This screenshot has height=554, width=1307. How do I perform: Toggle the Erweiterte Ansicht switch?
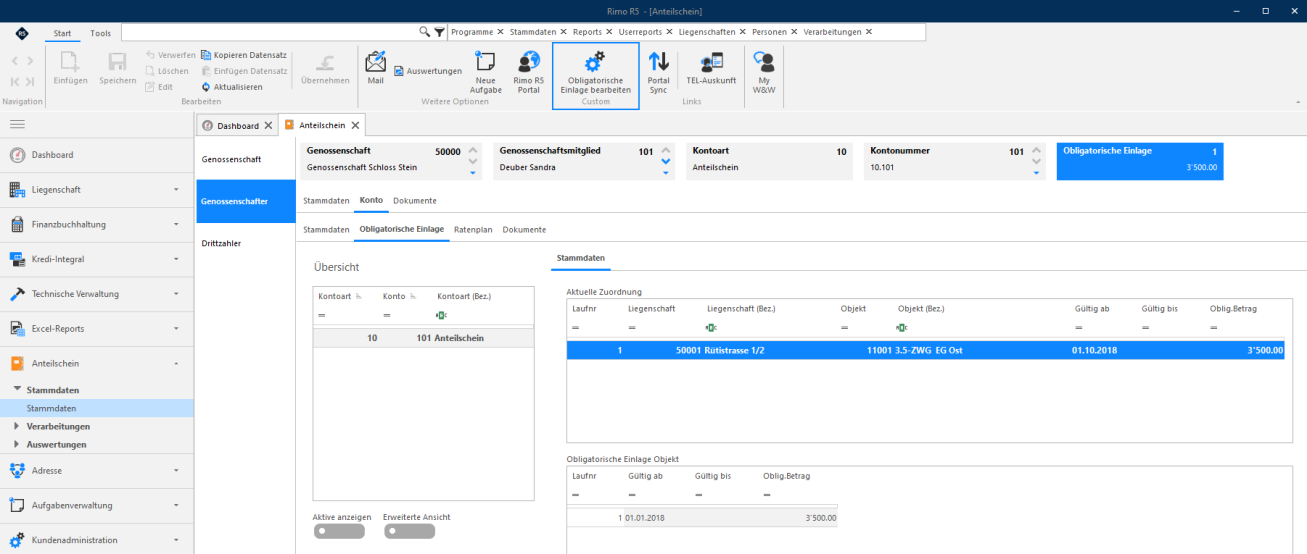pyautogui.click(x=409, y=531)
